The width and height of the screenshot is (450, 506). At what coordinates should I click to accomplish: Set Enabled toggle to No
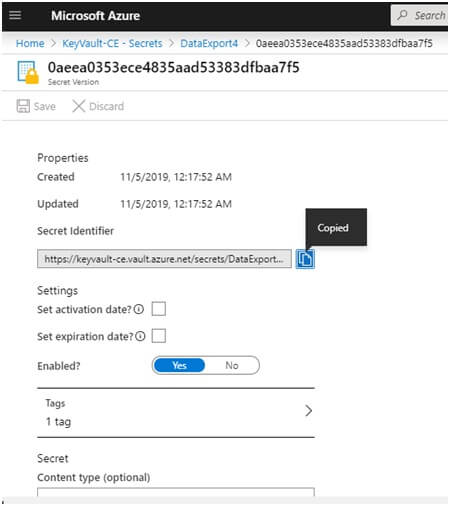[232, 365]
